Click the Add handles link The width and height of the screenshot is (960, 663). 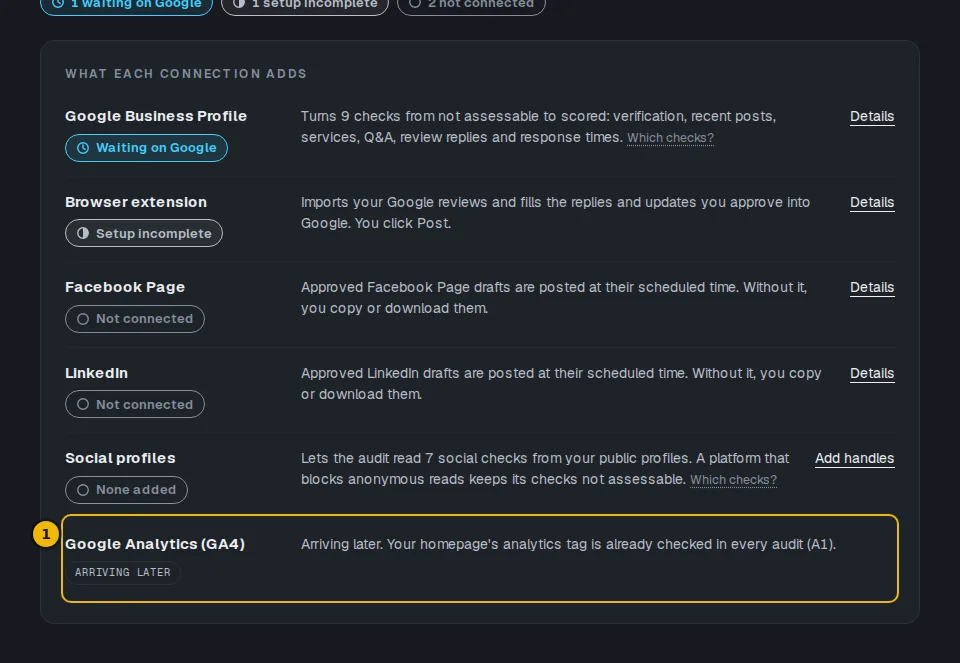pyautogui.click(x=854, y=459)
